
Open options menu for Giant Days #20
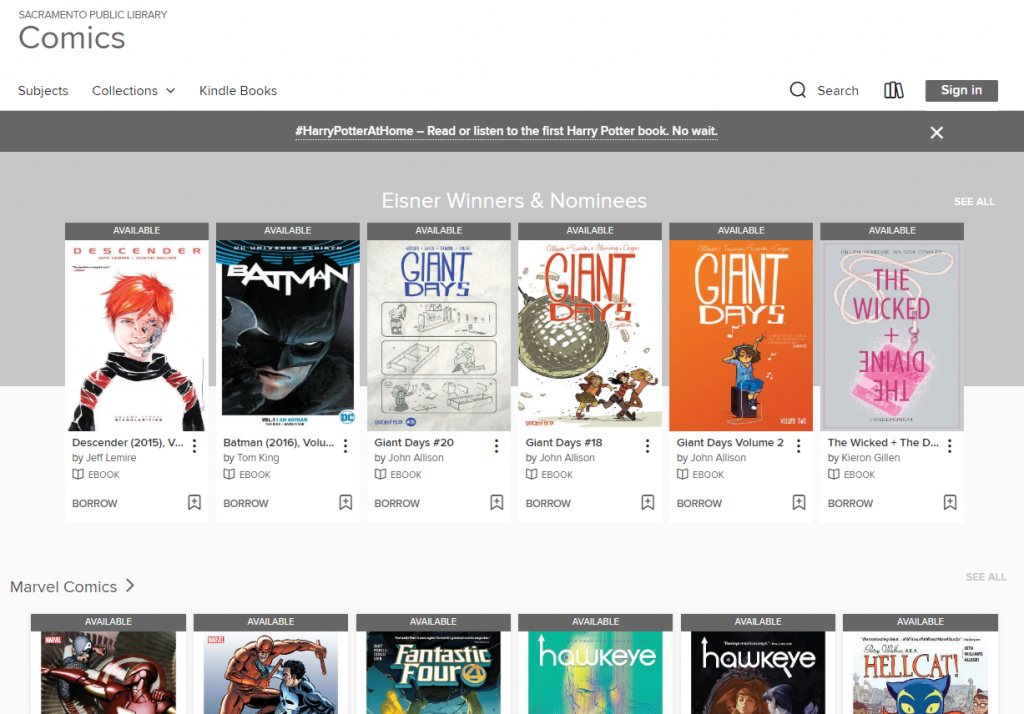pos(496,446)
